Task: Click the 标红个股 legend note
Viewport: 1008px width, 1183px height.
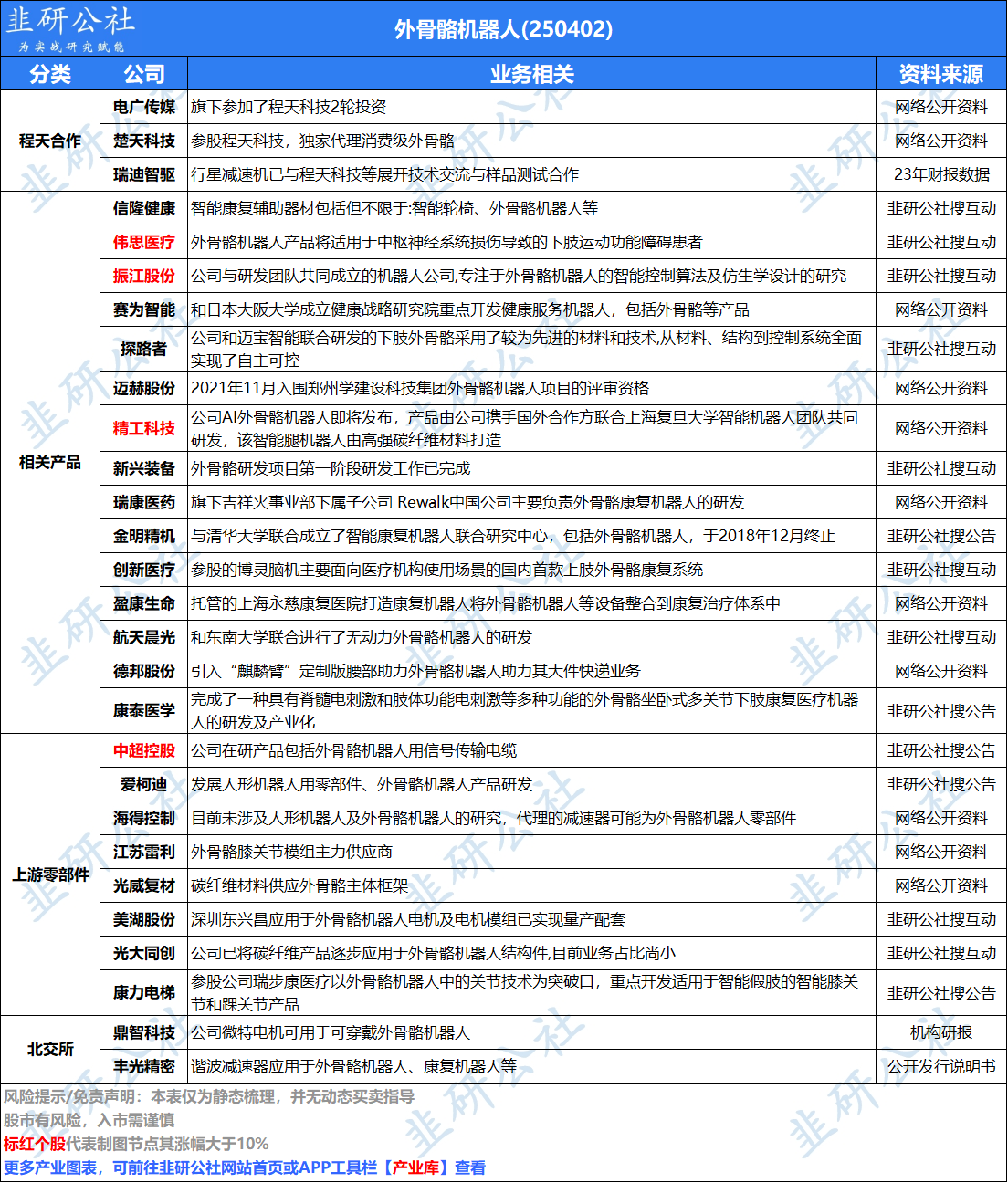Action: click(x=136, y=1144)
